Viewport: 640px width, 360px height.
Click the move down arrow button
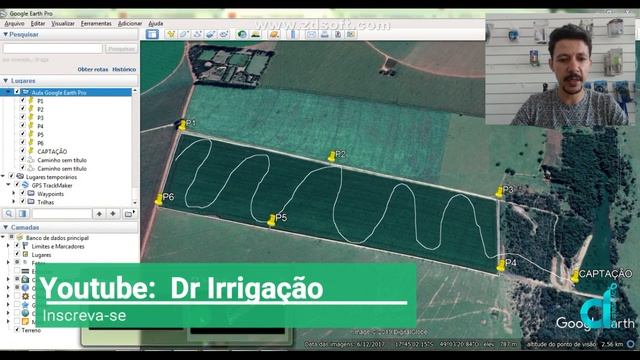point(113,213)
